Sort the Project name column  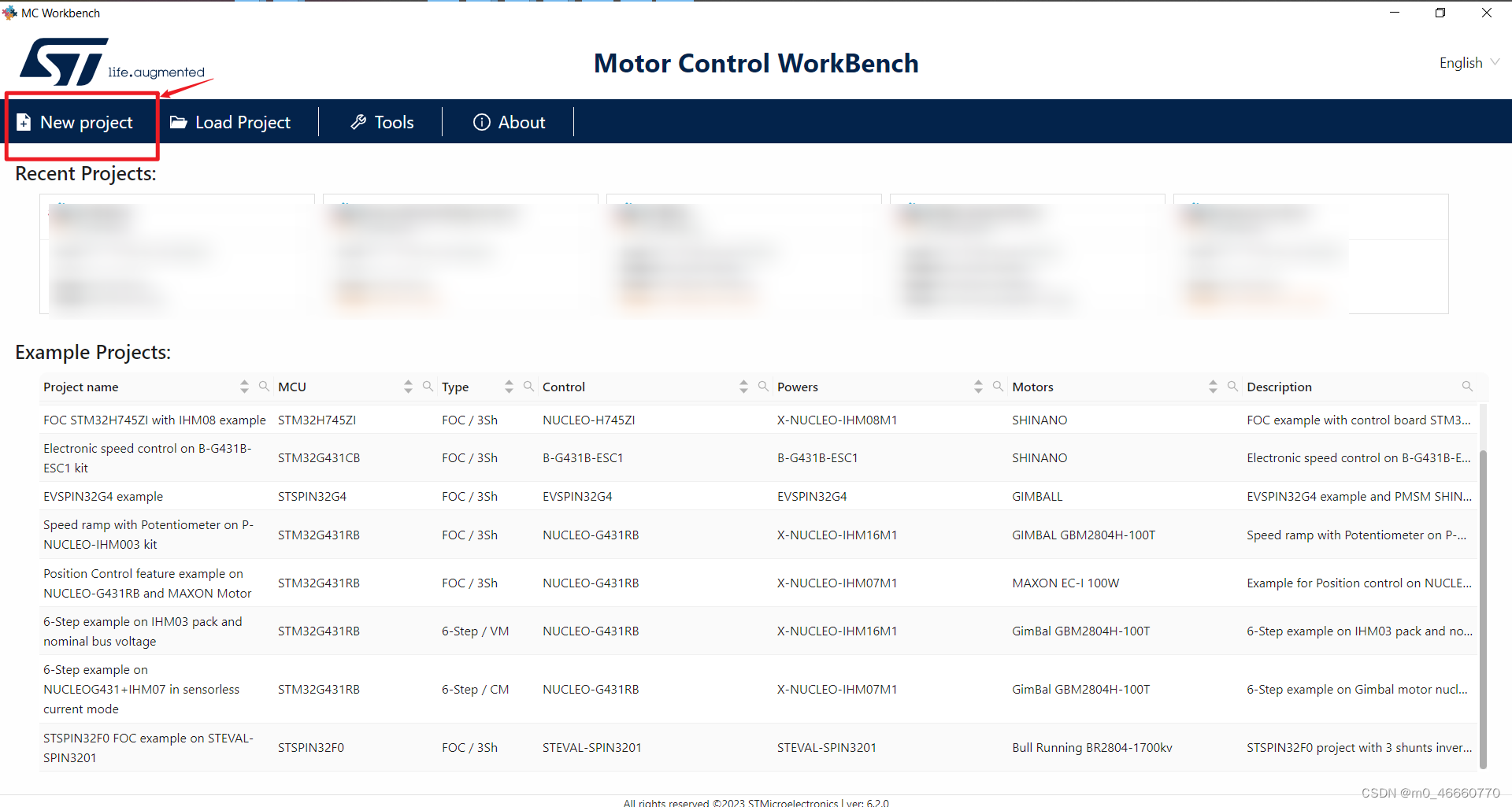click(x=244, y=387)
